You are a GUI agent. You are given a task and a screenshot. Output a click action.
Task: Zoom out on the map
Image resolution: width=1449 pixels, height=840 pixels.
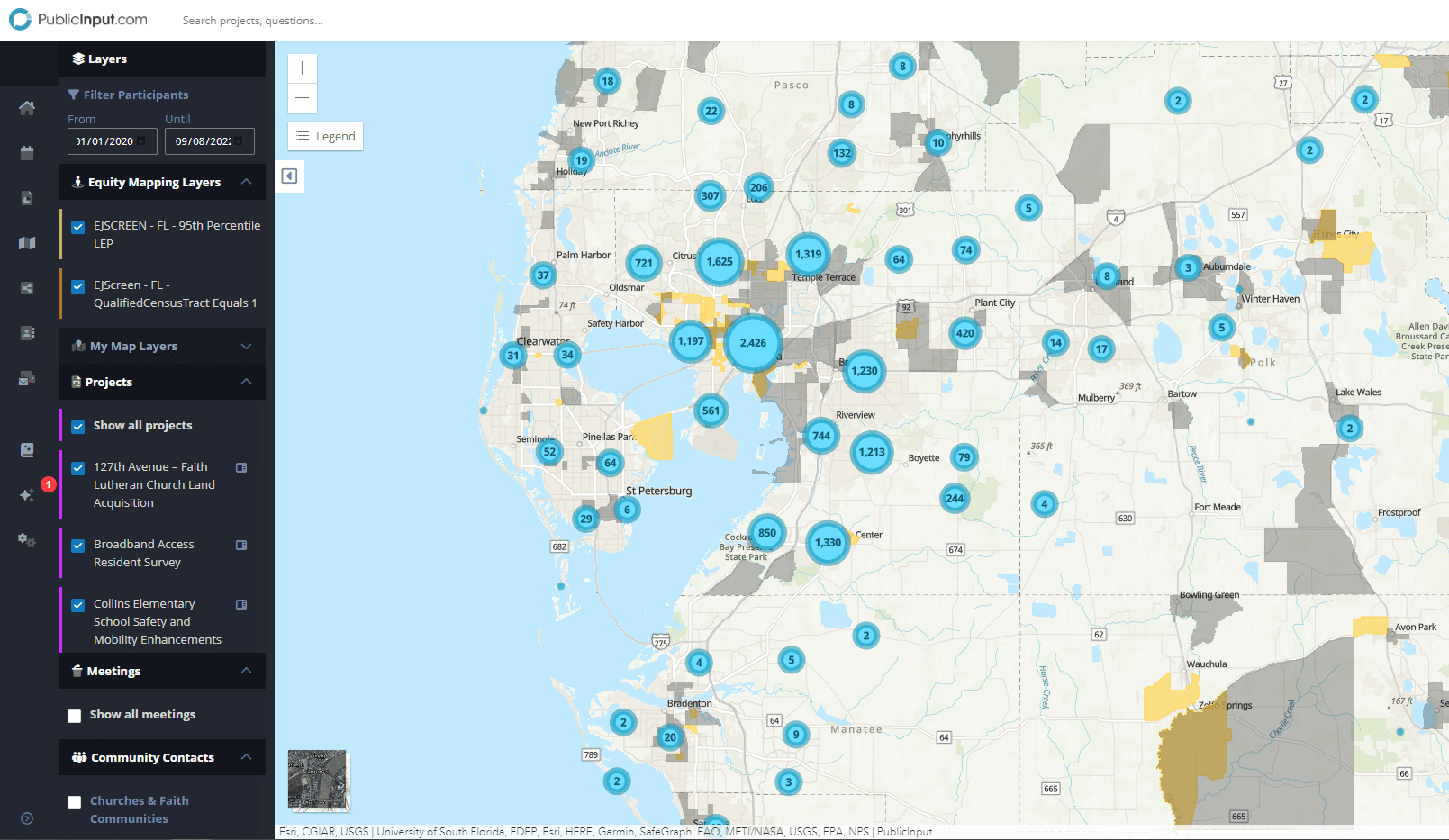click(x=303, y=98)
